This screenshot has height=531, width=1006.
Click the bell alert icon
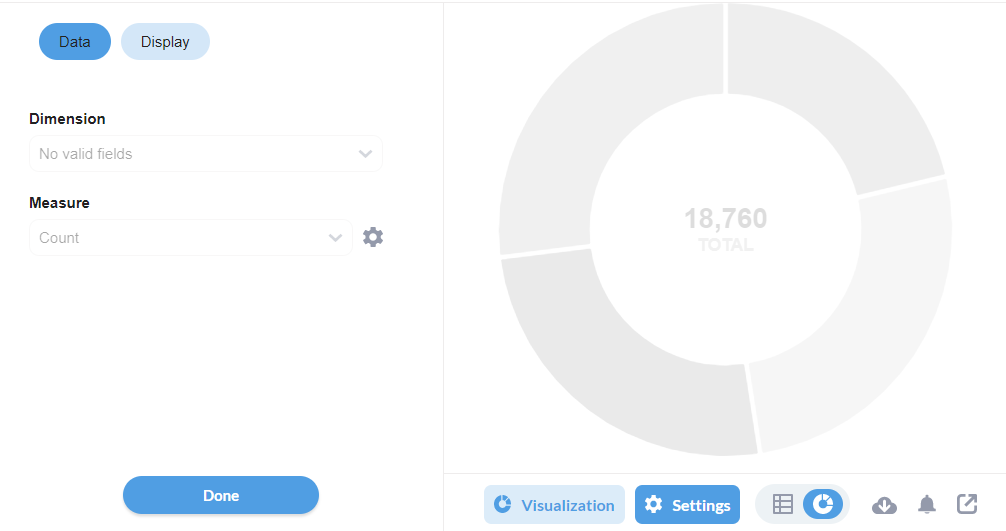(927, 505)
